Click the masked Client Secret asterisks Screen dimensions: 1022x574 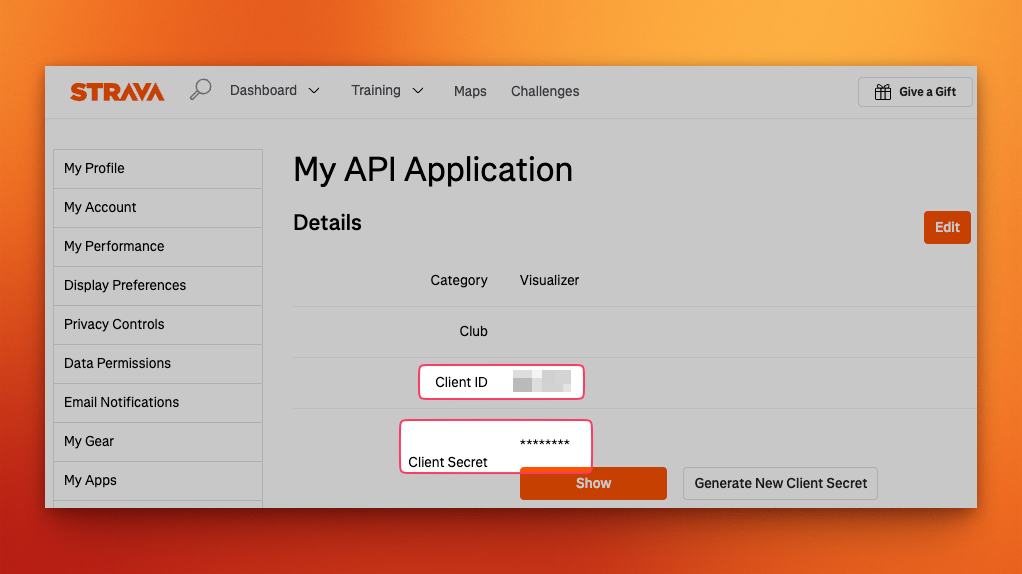point(544,444)
